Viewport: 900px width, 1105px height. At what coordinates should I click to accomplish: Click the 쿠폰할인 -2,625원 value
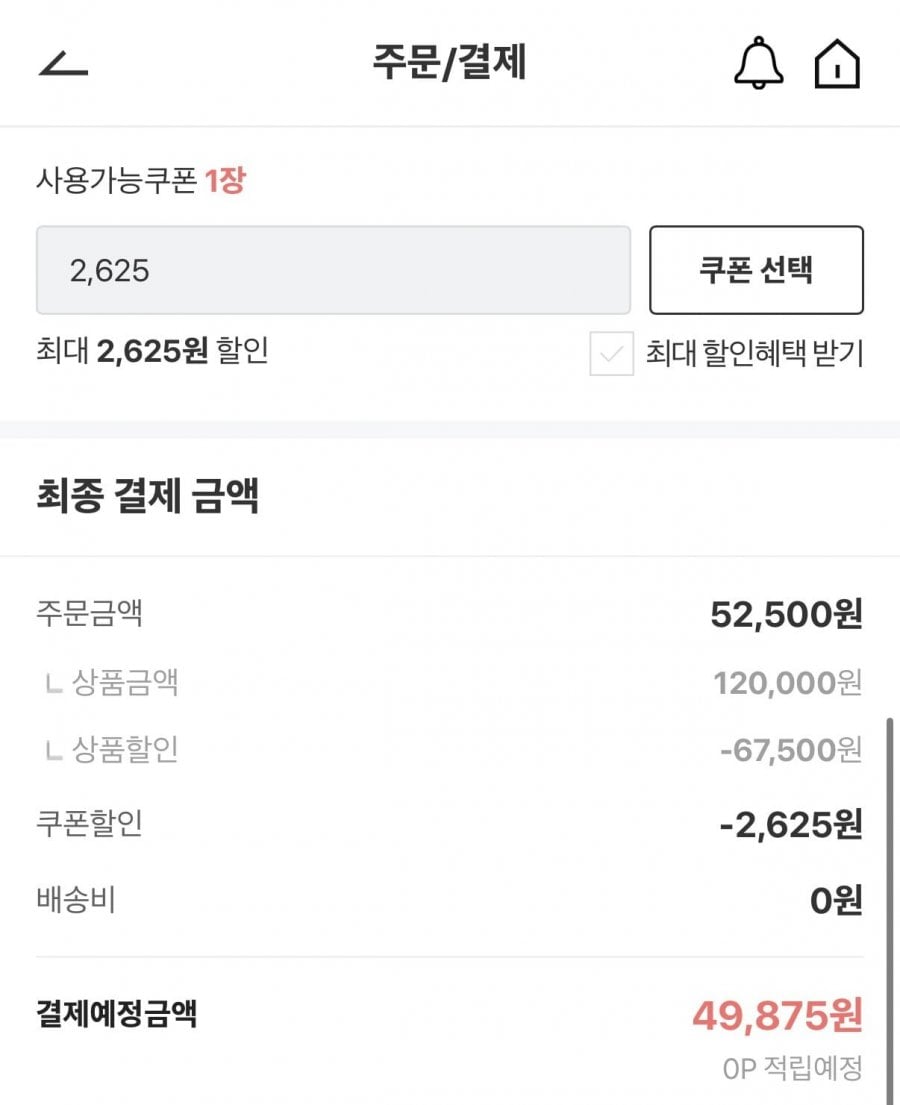790,826
